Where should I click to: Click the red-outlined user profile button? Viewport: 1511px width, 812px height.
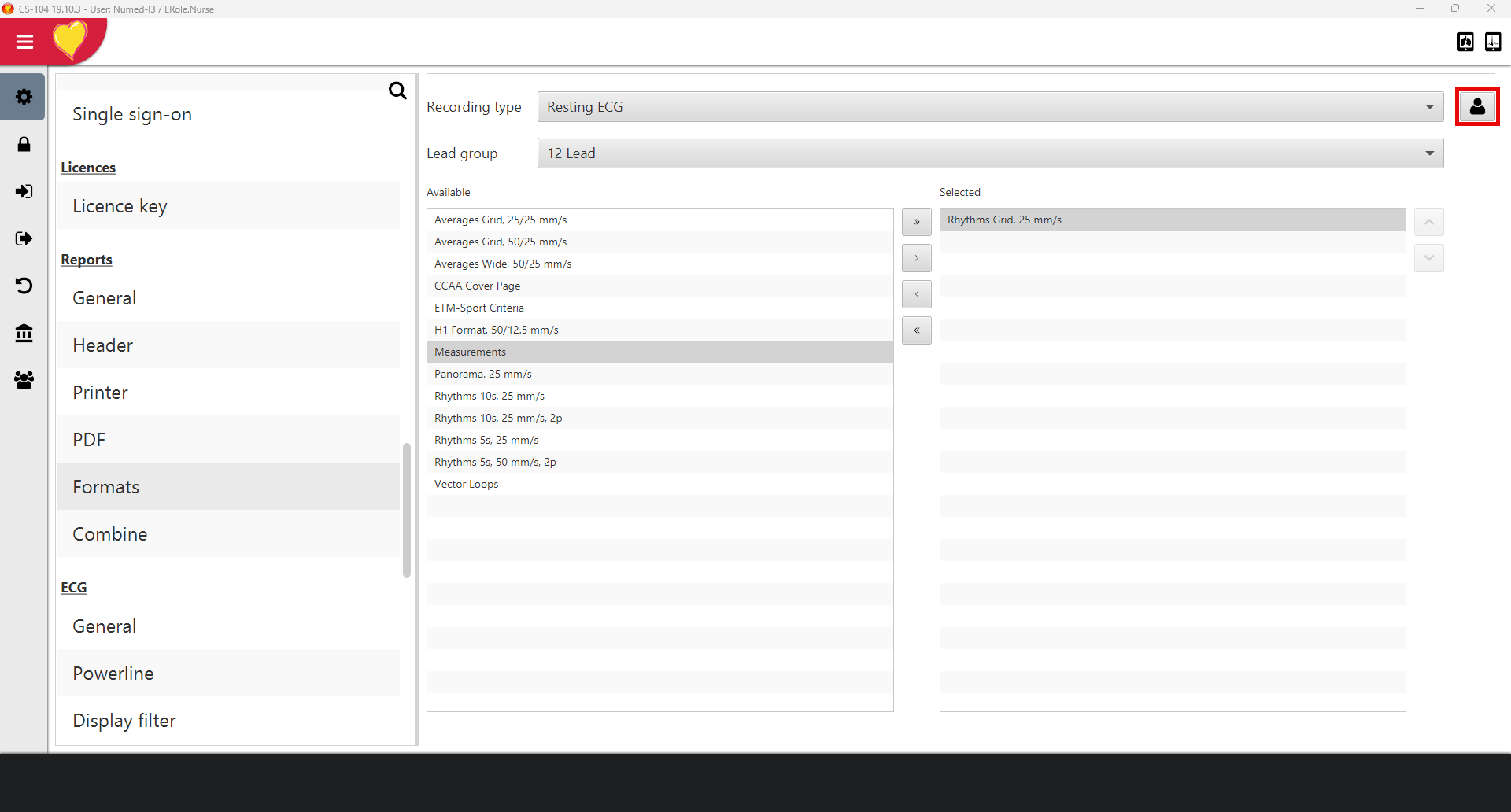1476,106
